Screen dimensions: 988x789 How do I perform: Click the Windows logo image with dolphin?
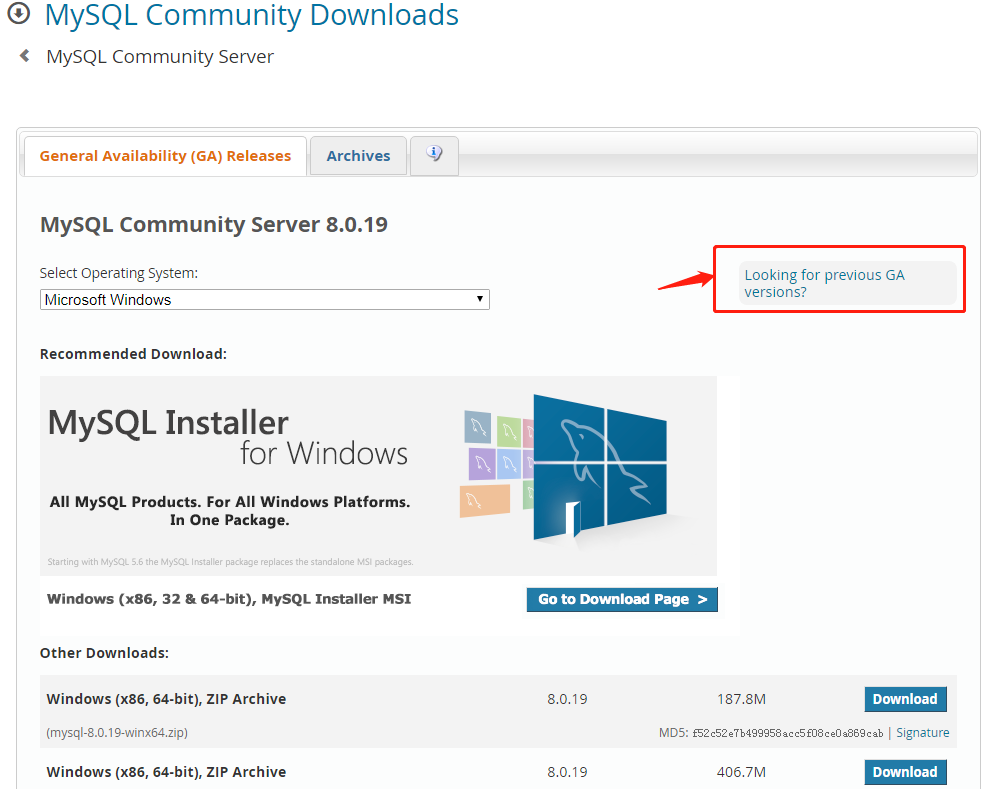pyautogui.click(x=600, y=466)
